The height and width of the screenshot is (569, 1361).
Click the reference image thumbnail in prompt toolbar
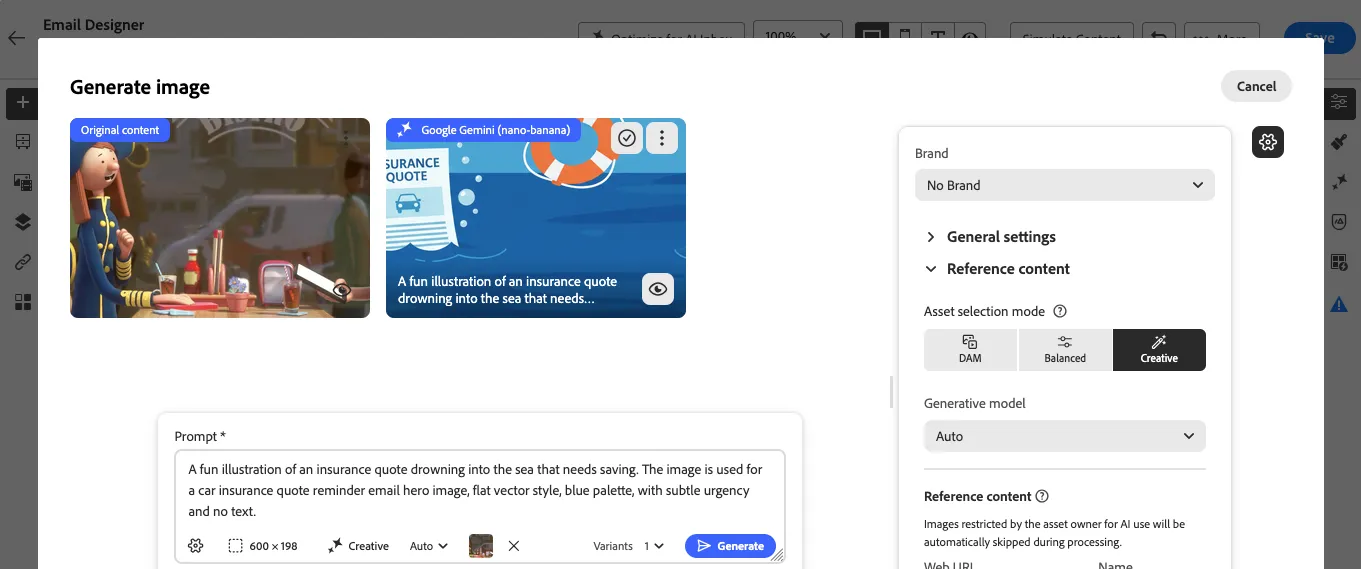point(481,546)
